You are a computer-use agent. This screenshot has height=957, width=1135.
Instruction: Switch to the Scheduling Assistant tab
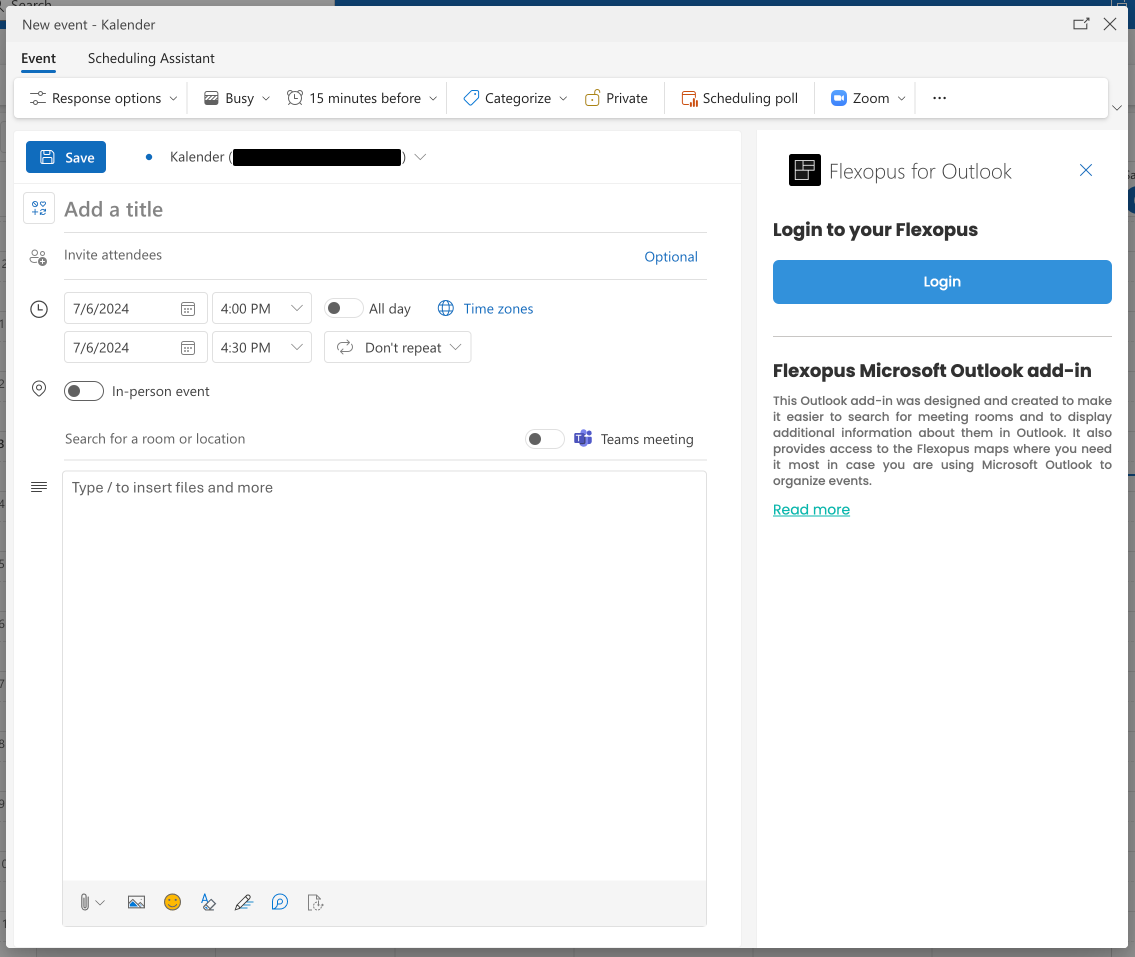click(151, 58)
